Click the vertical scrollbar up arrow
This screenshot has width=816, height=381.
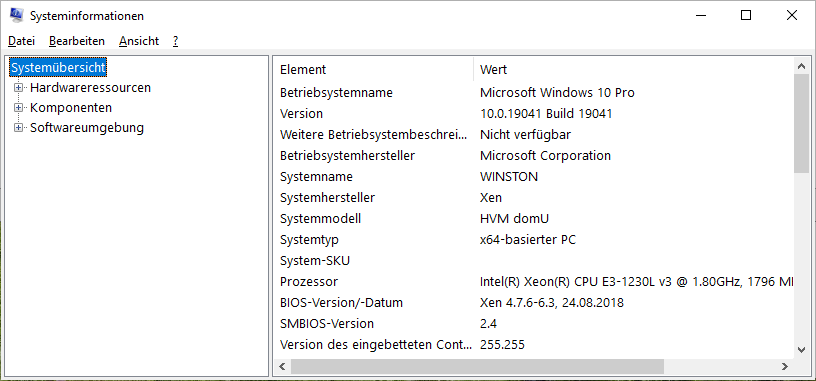click(801, 66)
